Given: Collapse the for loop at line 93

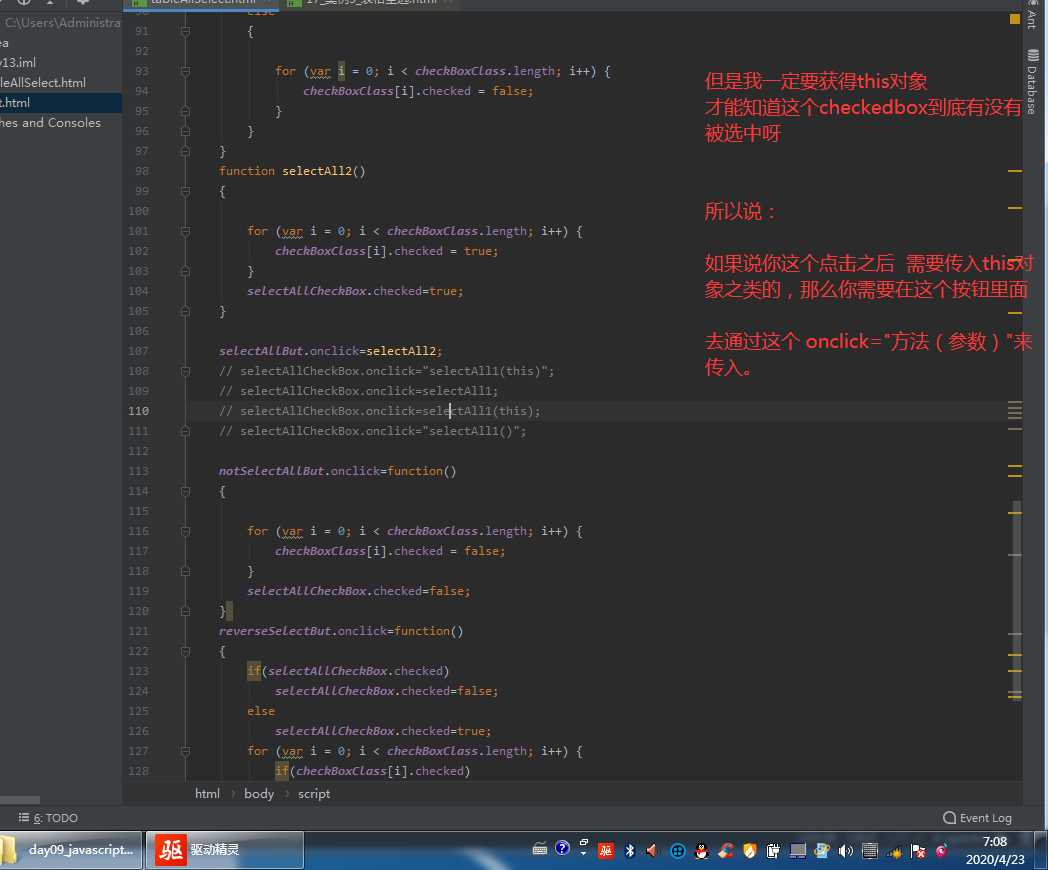Looking at the screenshot, I should coord(186,71).
